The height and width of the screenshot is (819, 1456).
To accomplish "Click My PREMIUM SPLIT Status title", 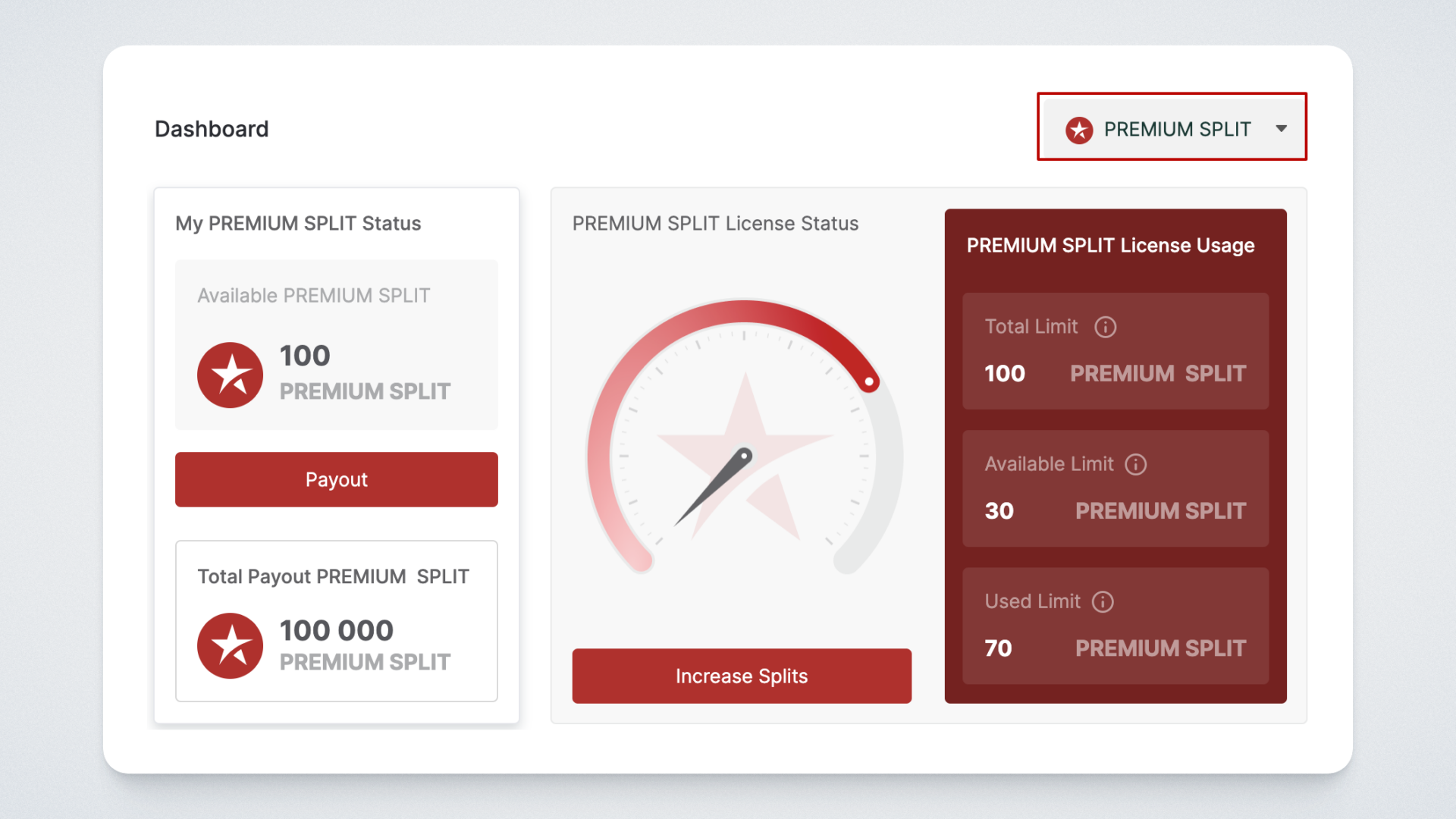I will click(298, 224).
